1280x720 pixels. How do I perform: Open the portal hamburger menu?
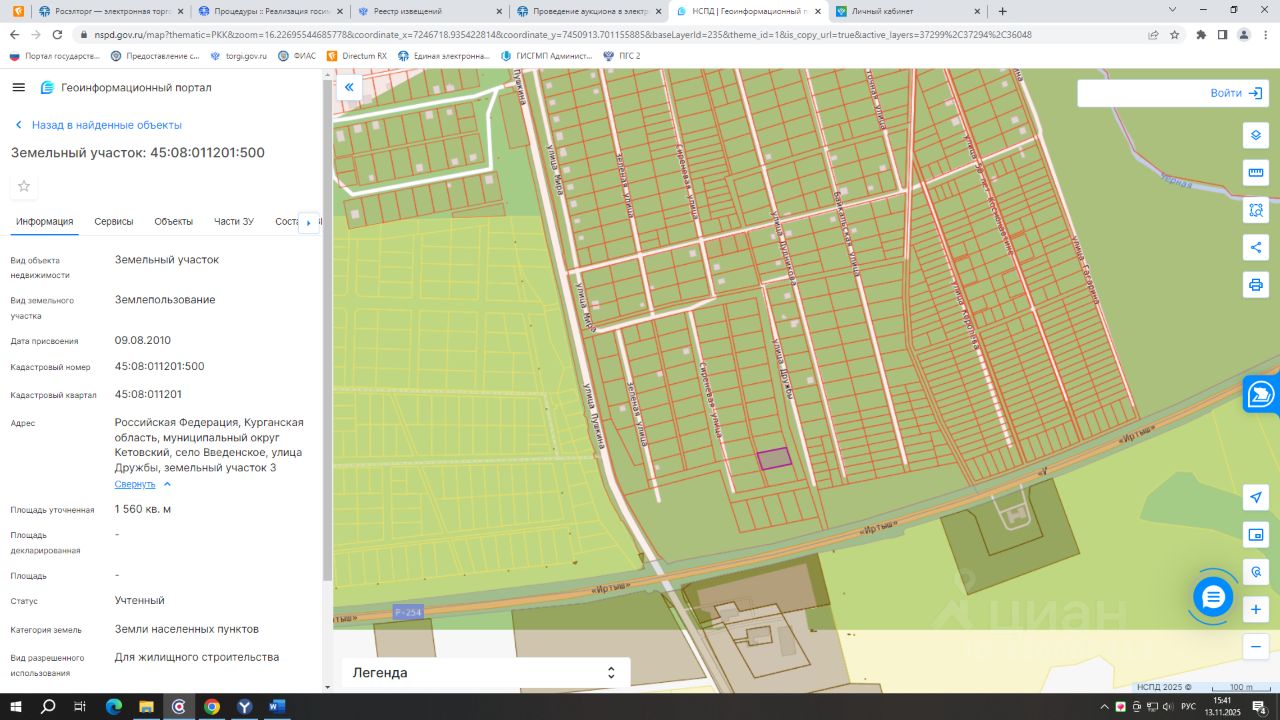[x=18, y=87]
